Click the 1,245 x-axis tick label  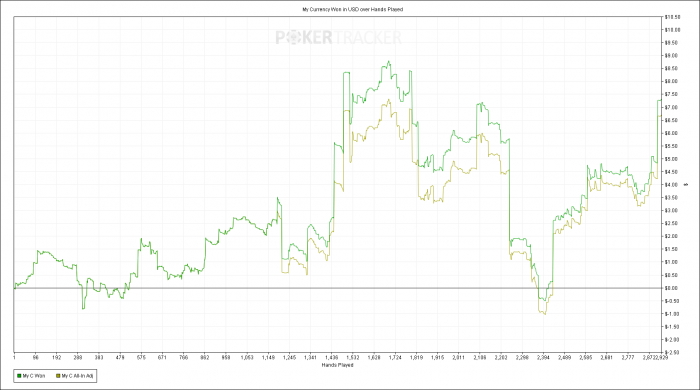[289, 357]
